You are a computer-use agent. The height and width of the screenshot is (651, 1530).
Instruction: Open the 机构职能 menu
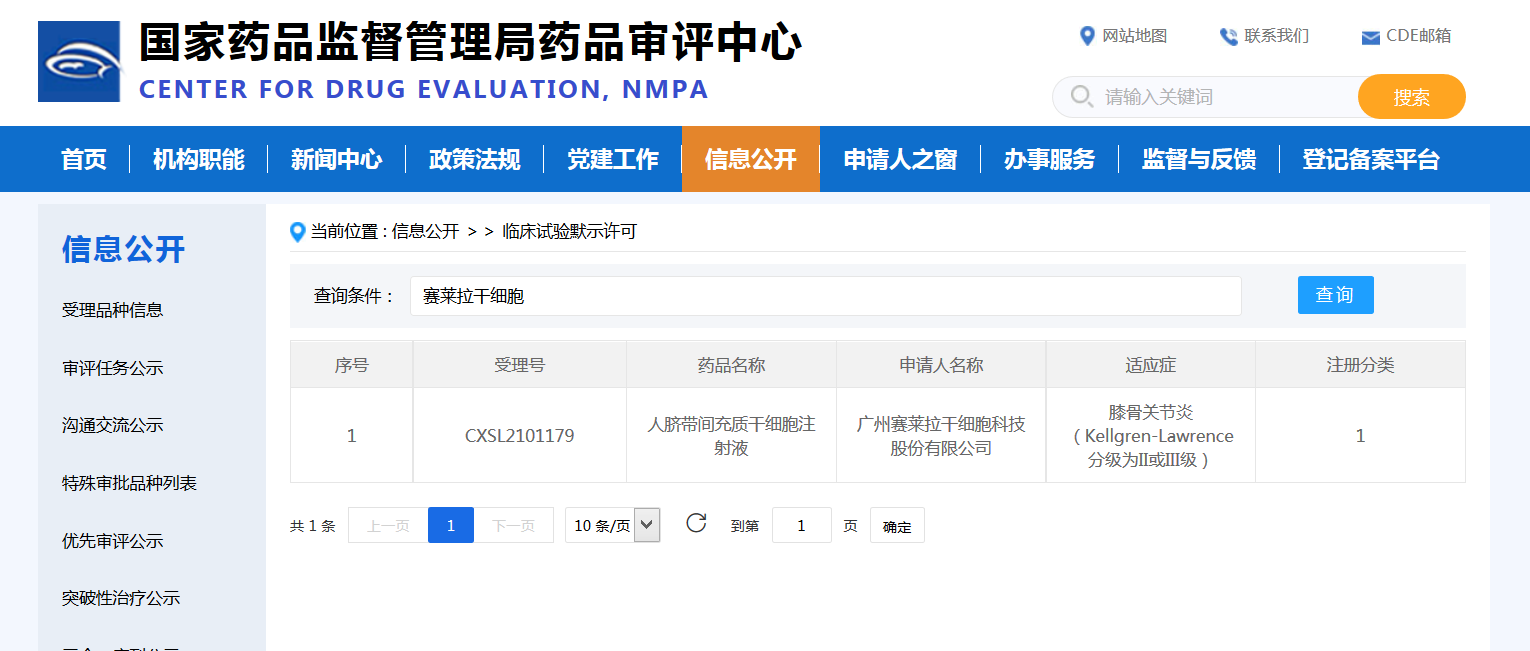199,159
